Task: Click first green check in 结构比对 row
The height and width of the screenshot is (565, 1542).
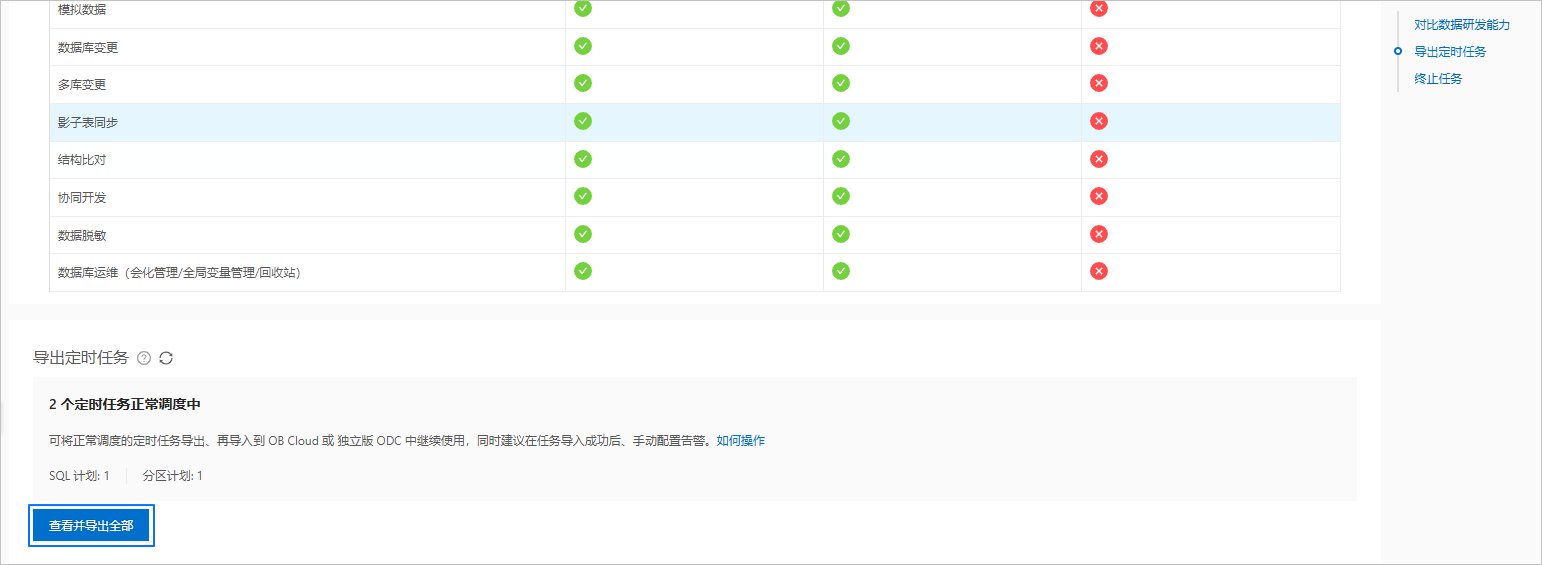Action: [x=583, y=159]
